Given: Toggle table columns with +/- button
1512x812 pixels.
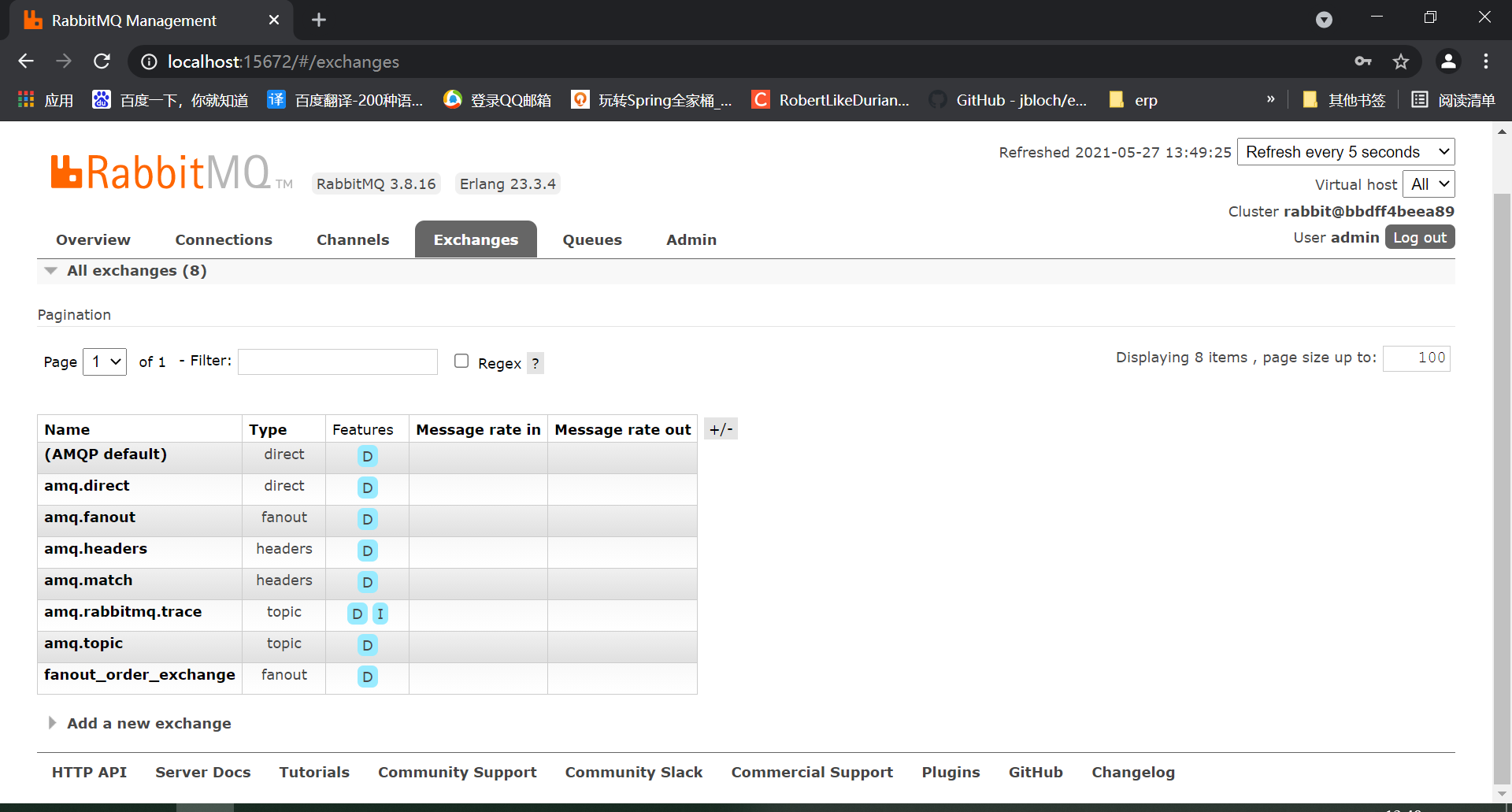Looking at the screenshot, I should pos(721,429).
